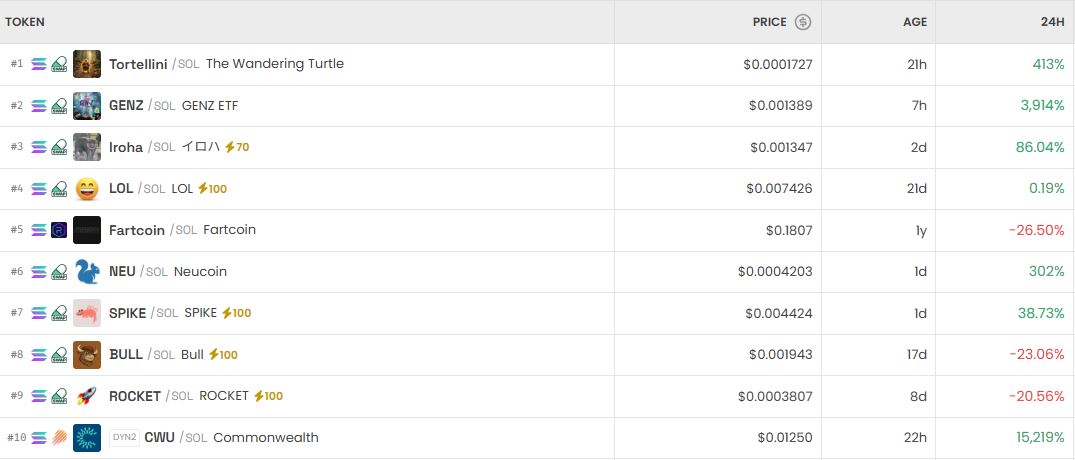Click the Solana chain icon on row #1

pos(39,64)
